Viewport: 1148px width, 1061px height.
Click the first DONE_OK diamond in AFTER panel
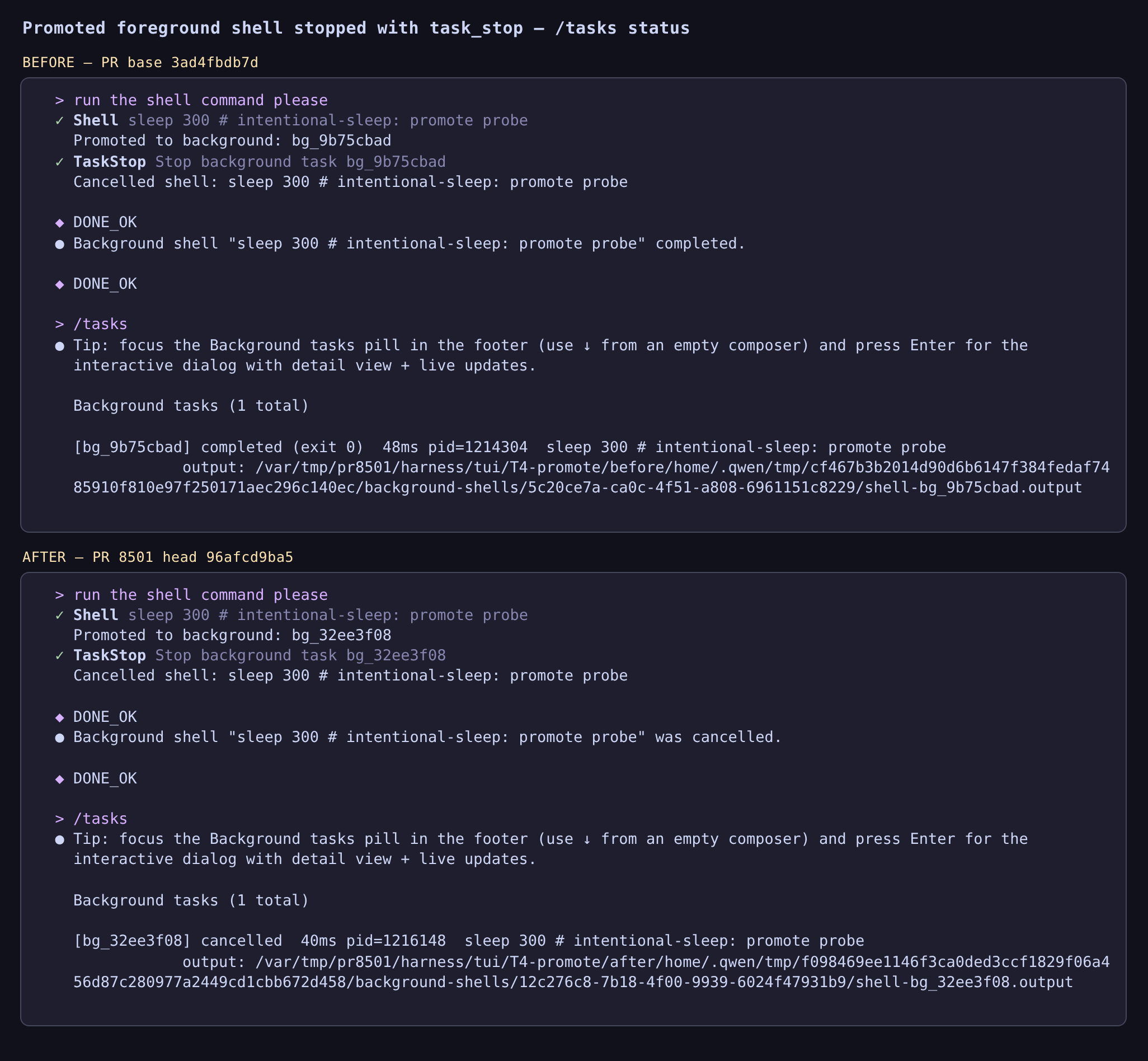pos(59,717)
